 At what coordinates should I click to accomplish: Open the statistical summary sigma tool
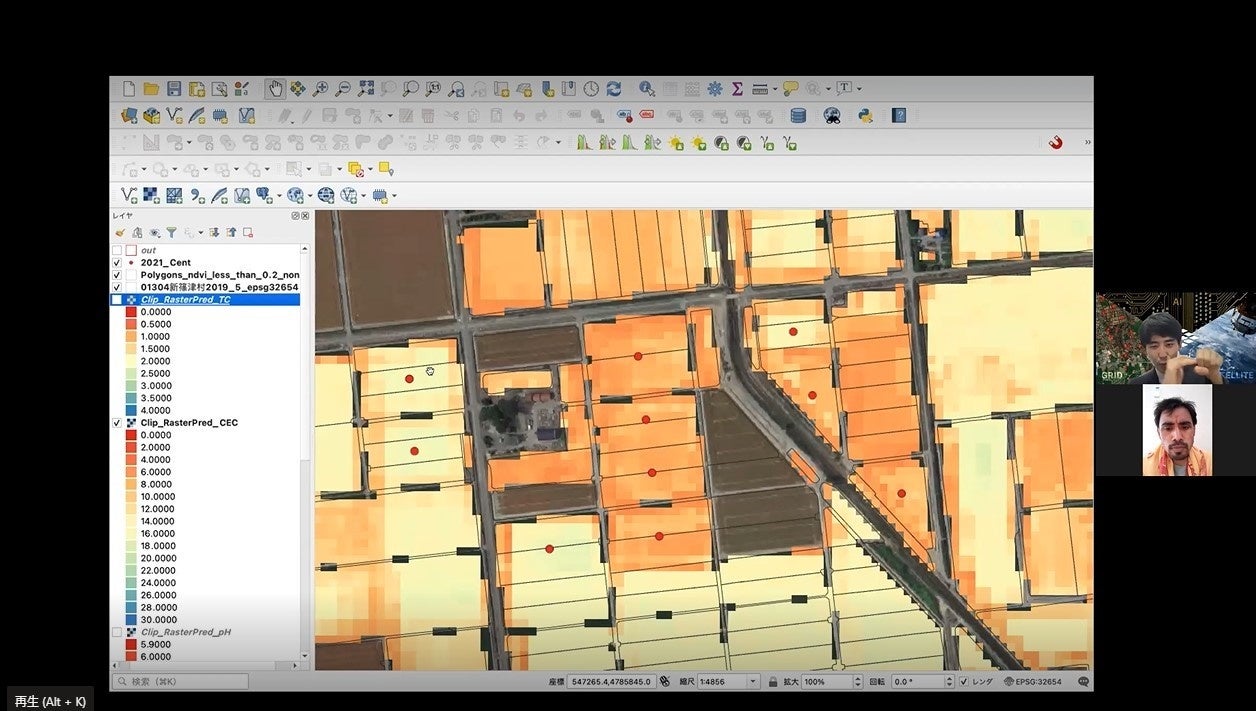pyautogui.click(x=737, y=89)
